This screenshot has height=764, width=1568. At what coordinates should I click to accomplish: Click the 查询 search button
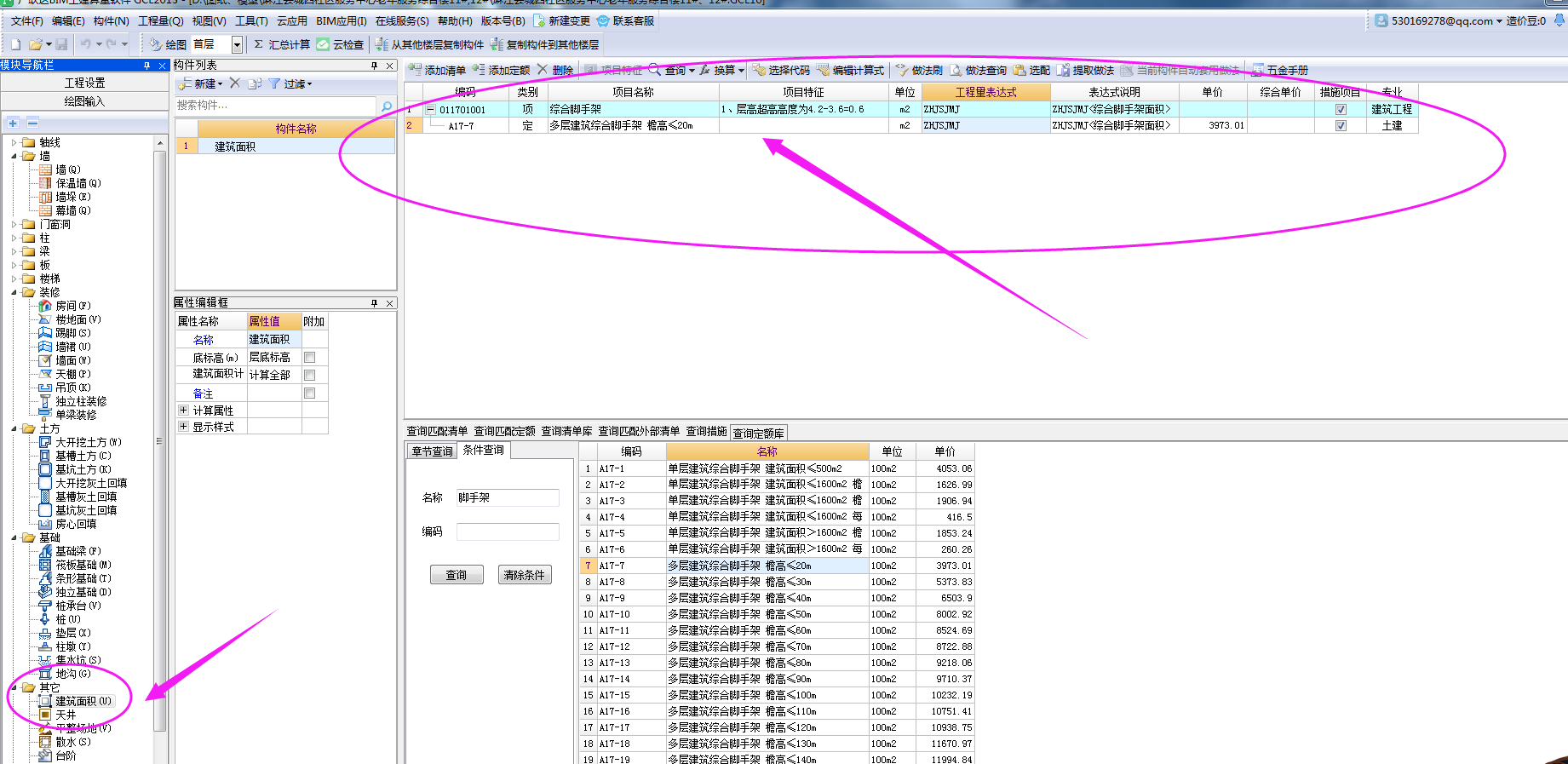[x=457, y=575]
